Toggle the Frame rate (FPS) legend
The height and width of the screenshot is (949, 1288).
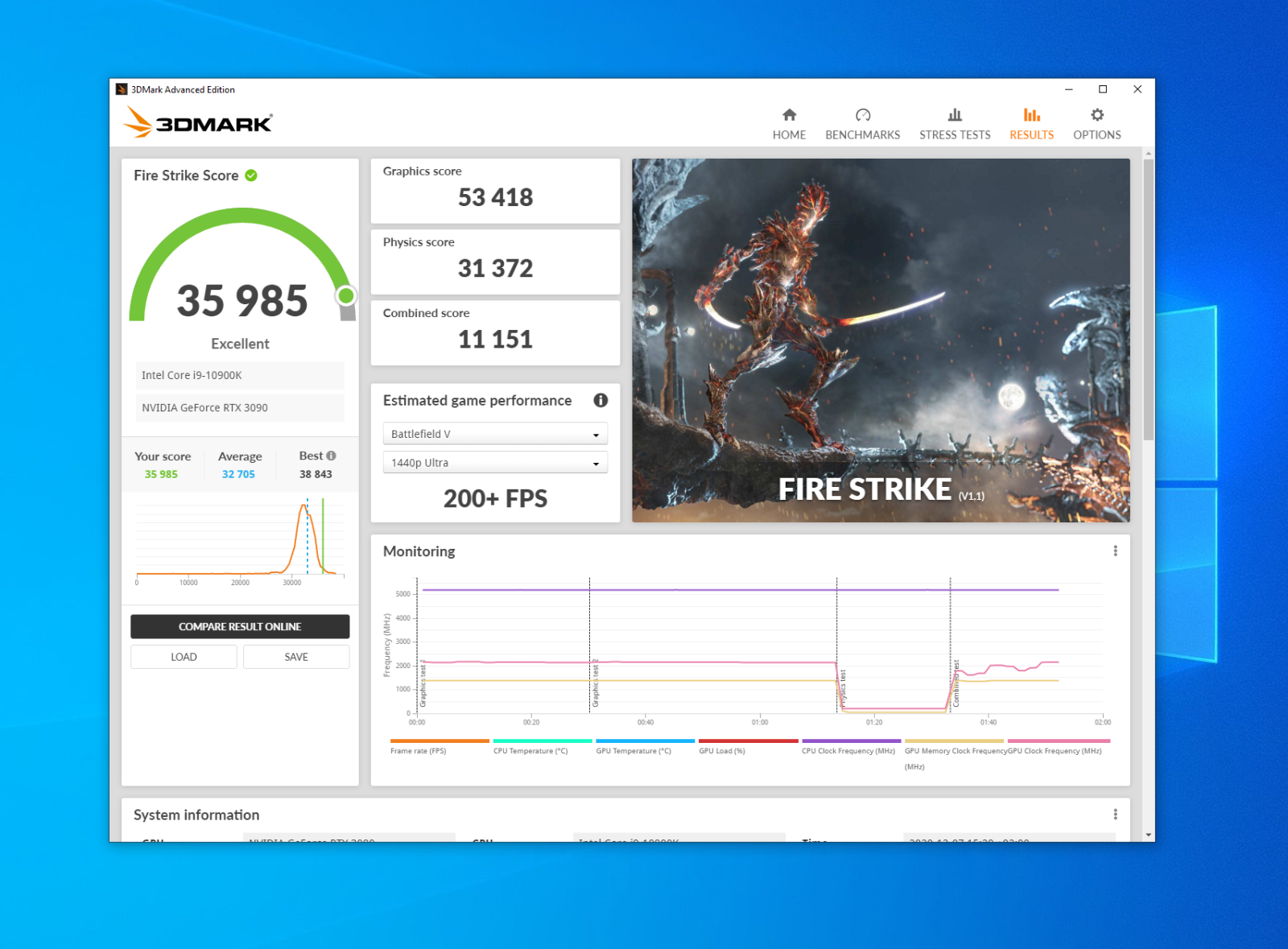click(439, 747)
